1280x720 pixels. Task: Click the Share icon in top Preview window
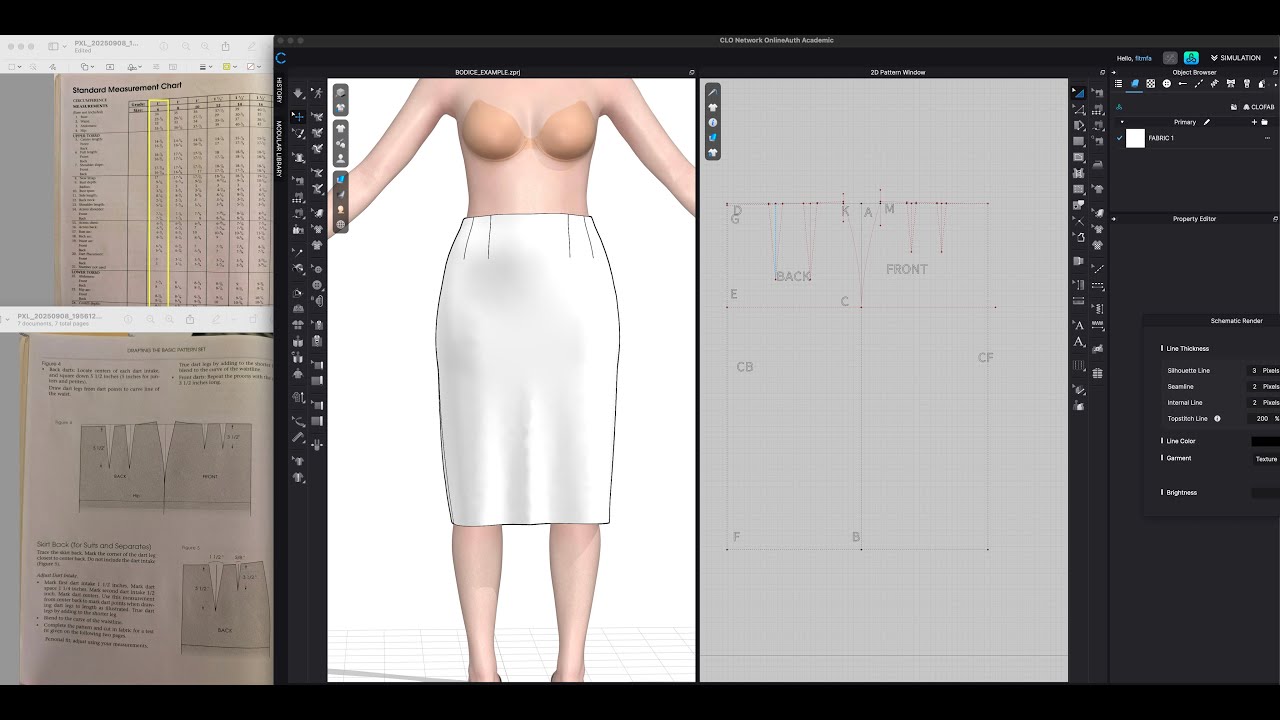pos(225,46)
